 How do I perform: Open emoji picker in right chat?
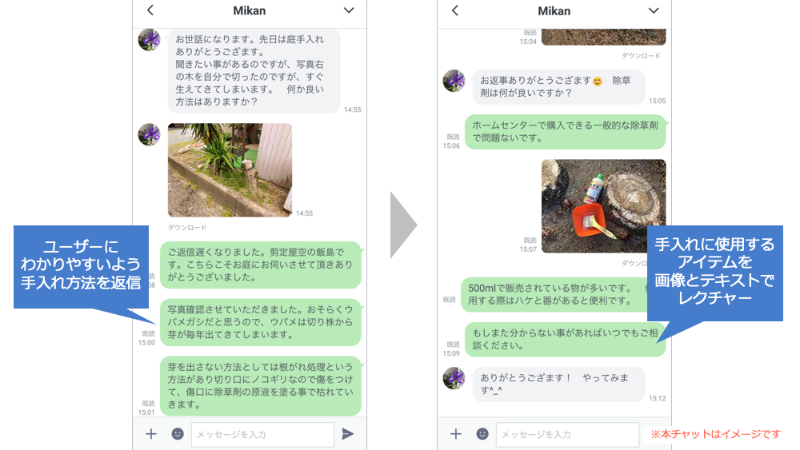482,434
